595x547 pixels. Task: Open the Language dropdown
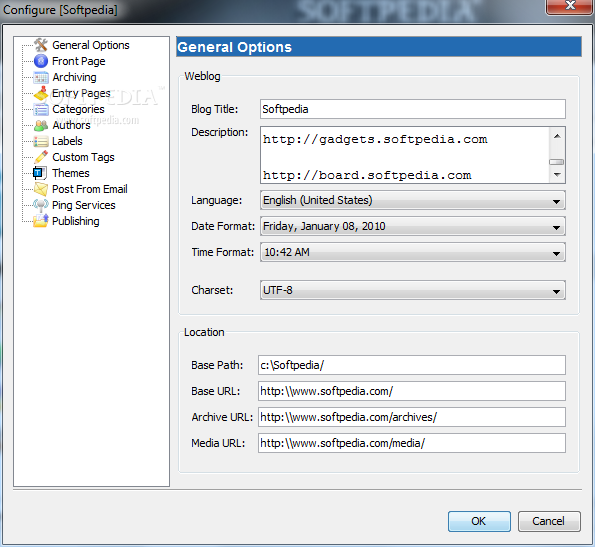[x=413, y=200]
